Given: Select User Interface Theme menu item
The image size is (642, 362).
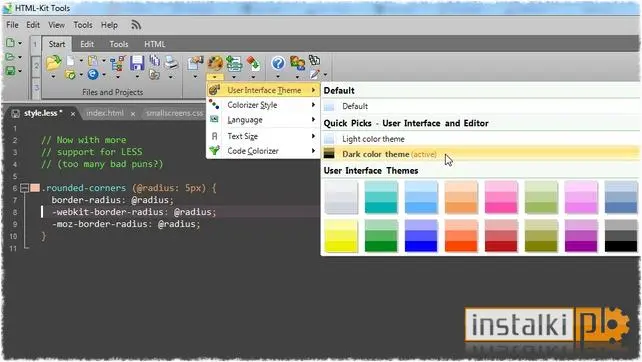Looking at the screenshot, I should tap(263, 90).
